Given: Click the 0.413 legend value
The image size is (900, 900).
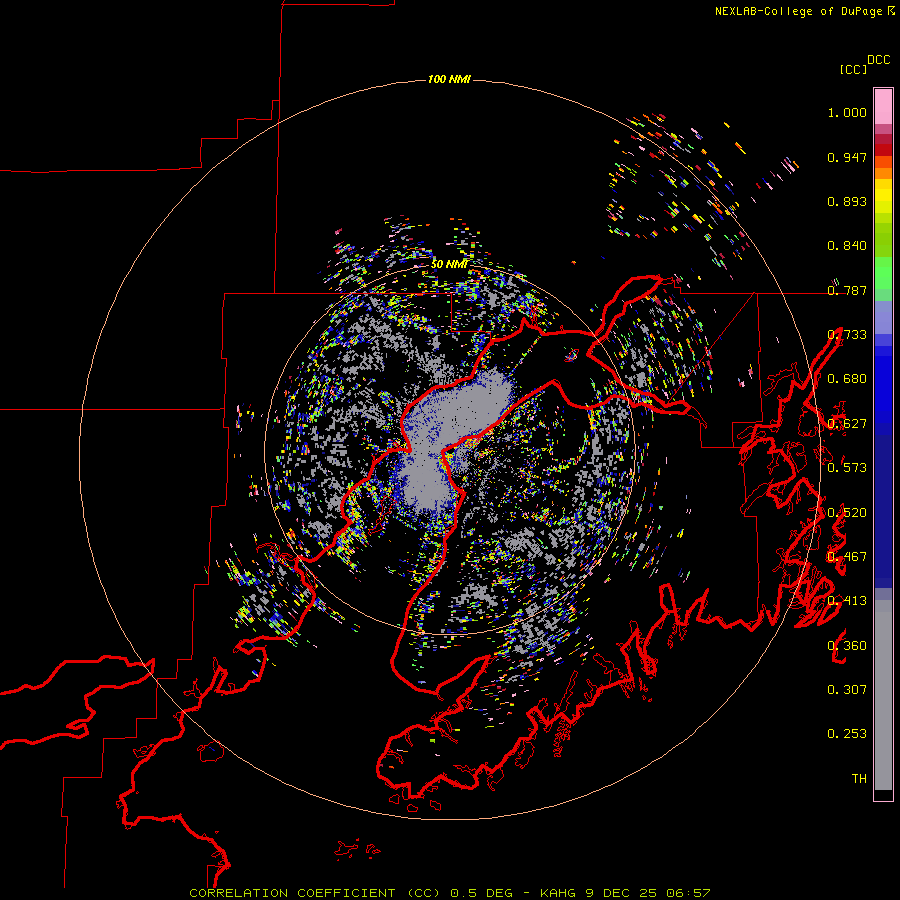Looking at the screenshot, I should tap(847, 601).
